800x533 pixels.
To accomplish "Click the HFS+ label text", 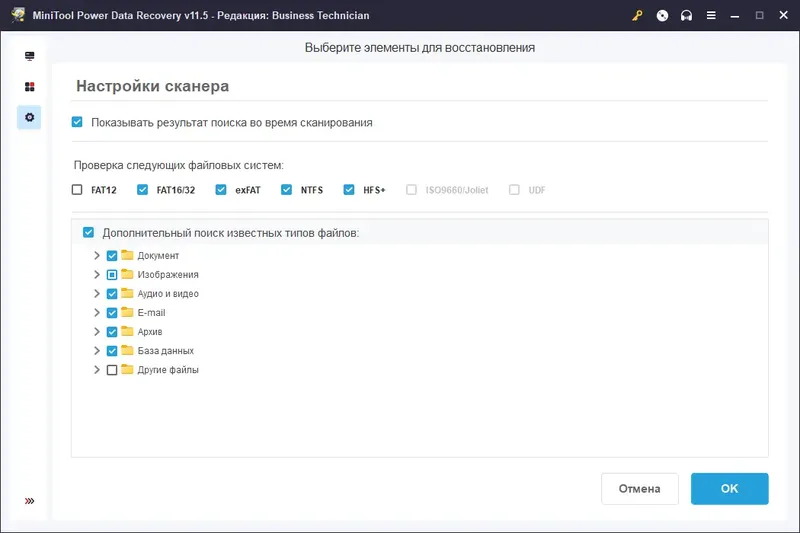I will pos(374,190).
